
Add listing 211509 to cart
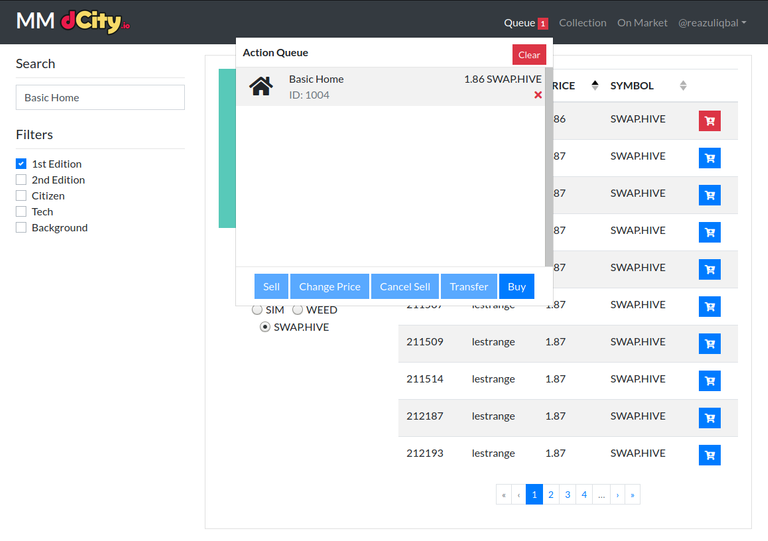709,344
